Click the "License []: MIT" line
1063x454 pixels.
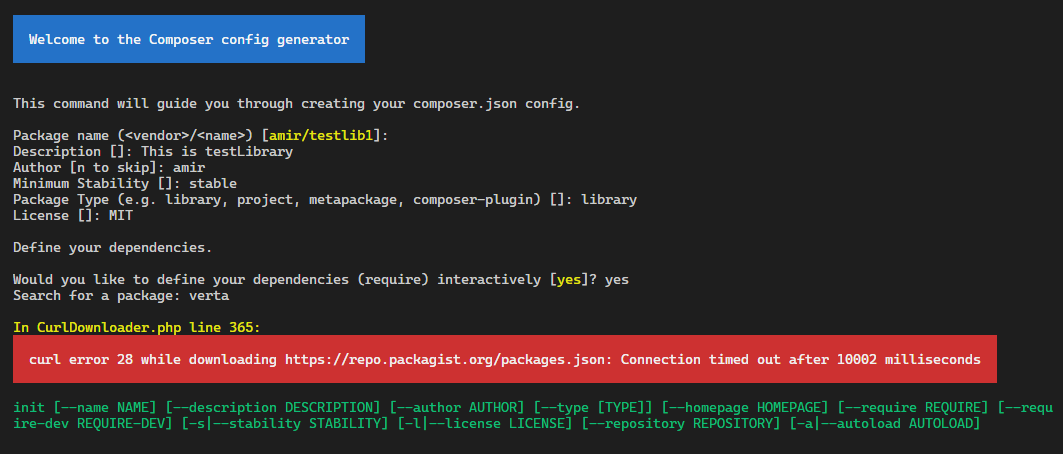73,216
